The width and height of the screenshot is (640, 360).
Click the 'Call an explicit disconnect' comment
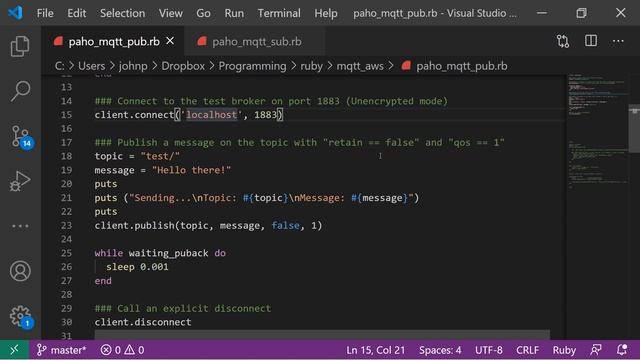[183, 308]
